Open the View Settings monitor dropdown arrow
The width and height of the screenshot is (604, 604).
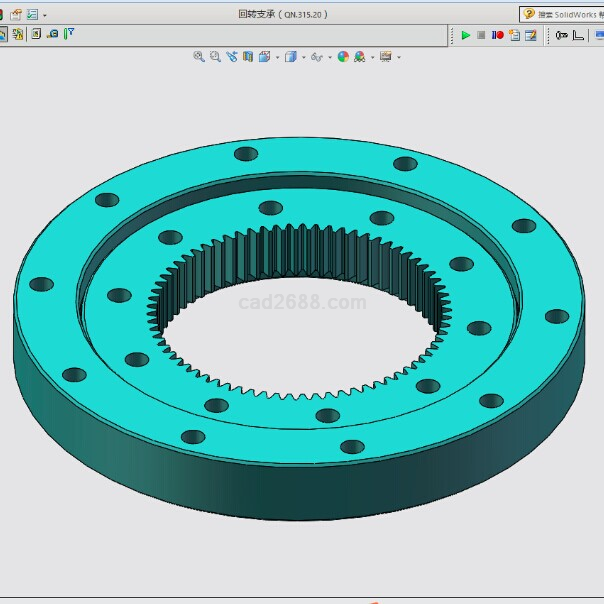[399, 58]
